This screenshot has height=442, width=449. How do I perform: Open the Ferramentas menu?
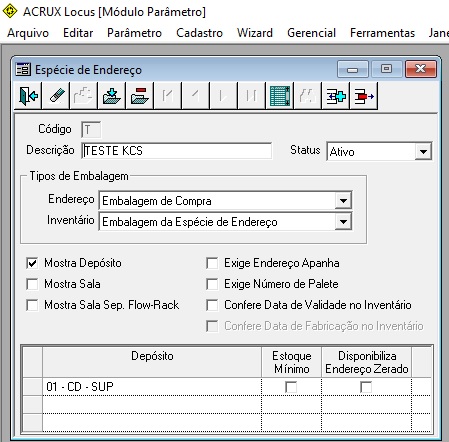[382, 33]
